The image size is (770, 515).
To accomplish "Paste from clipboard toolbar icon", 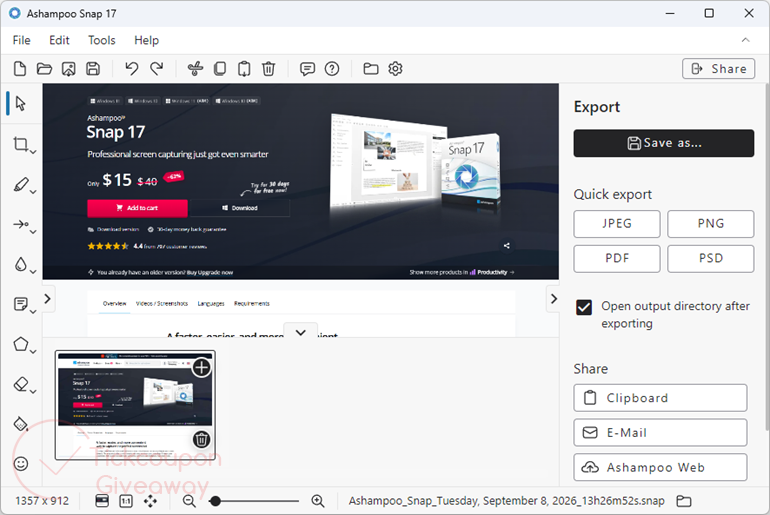I will pos(244,69).
